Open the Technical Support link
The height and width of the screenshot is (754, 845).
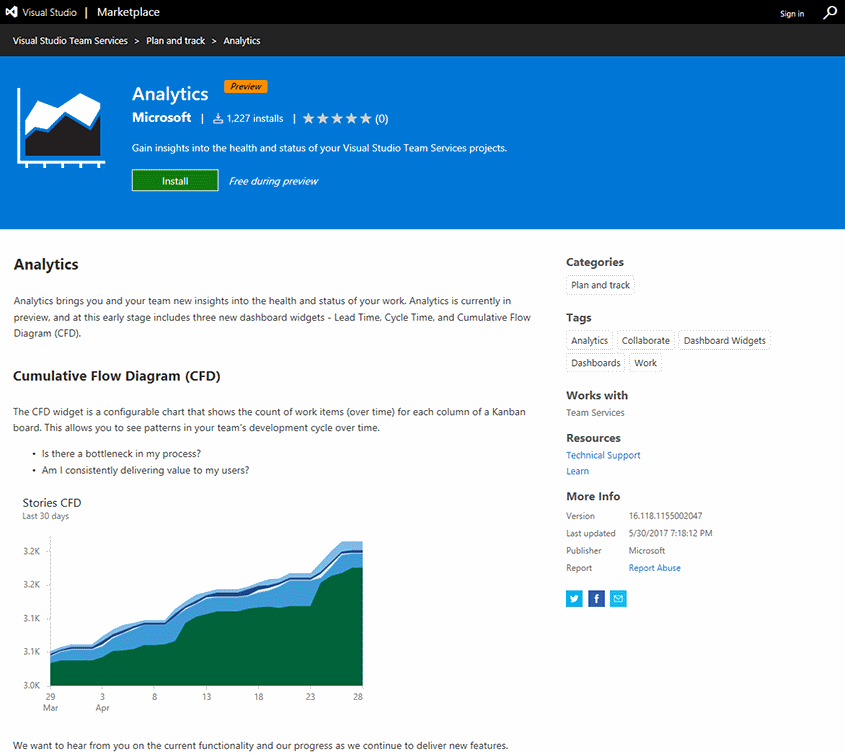pyautogui.click(x=603, y=455)
